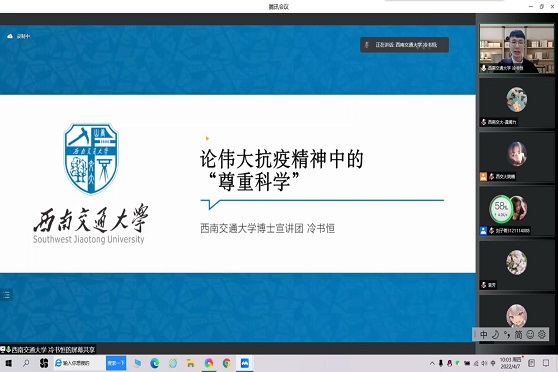Open Google Chrome from the taskbar
The width and height of the screenshot is (558, 372).
click(x=227, y=363)
